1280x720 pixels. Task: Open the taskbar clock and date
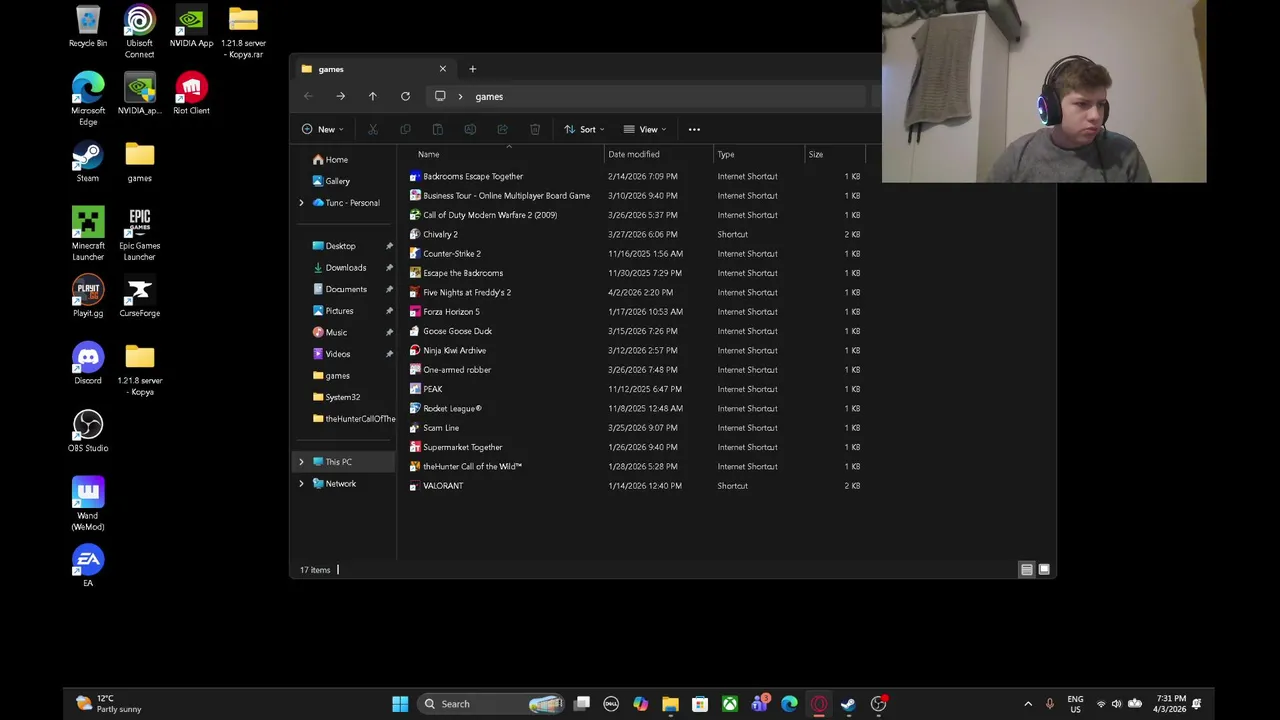click(x=1171, y=704)
